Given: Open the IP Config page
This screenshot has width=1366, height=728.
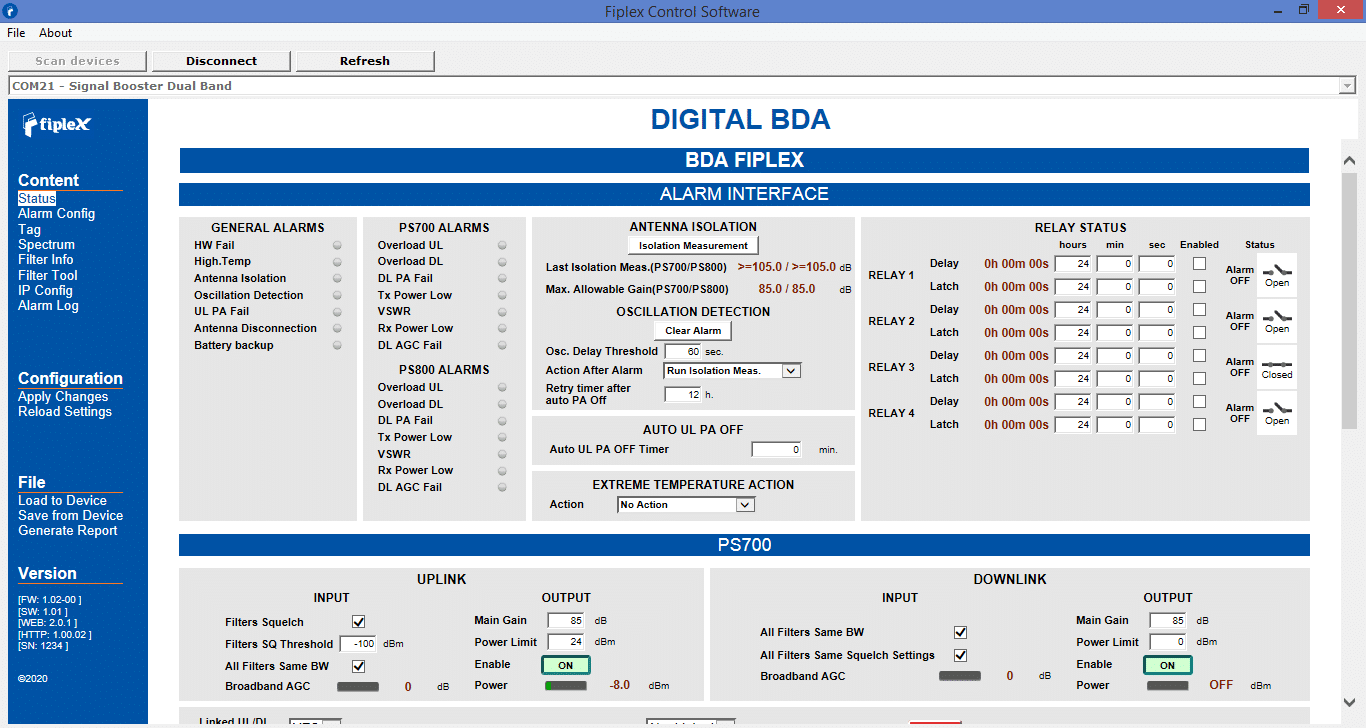Looking at the screenshot, I should pos(45,291).
